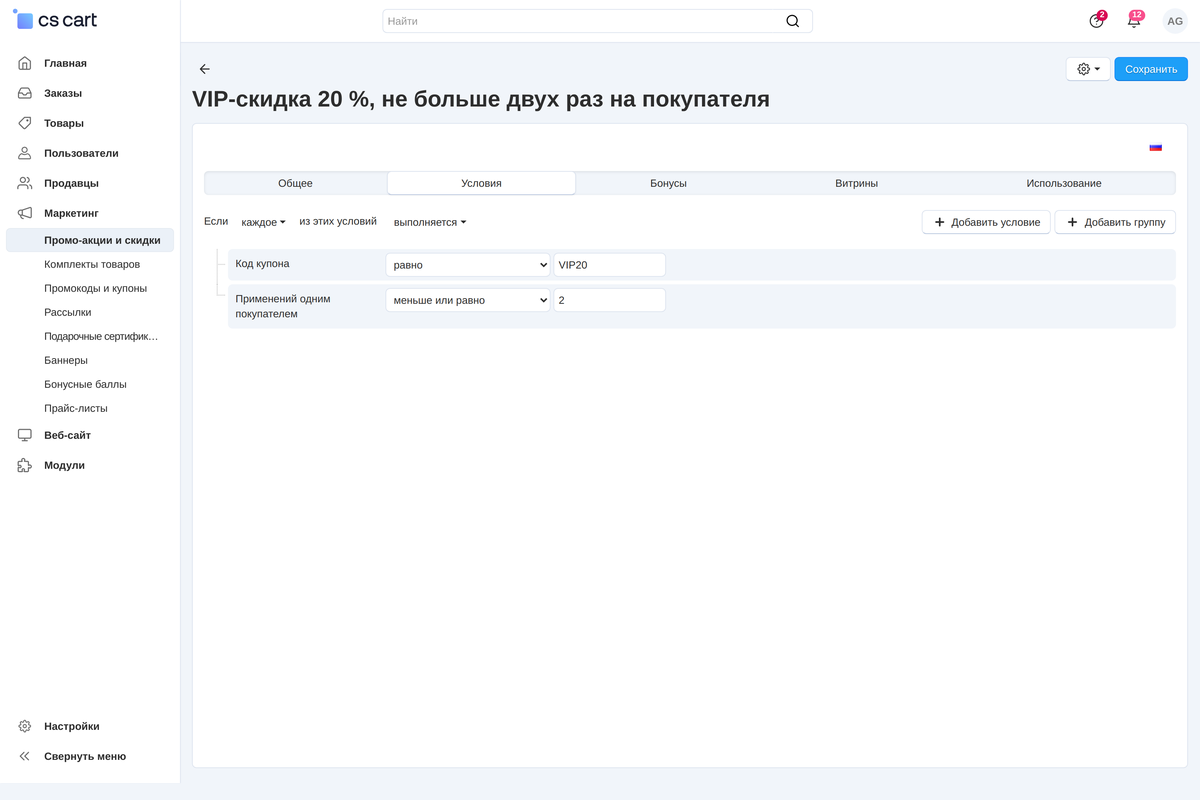Image resolution: width=1200 pixels, height=800 pixels.
Task: Click the Модули puzzle icon
Action: coord(25,465)
